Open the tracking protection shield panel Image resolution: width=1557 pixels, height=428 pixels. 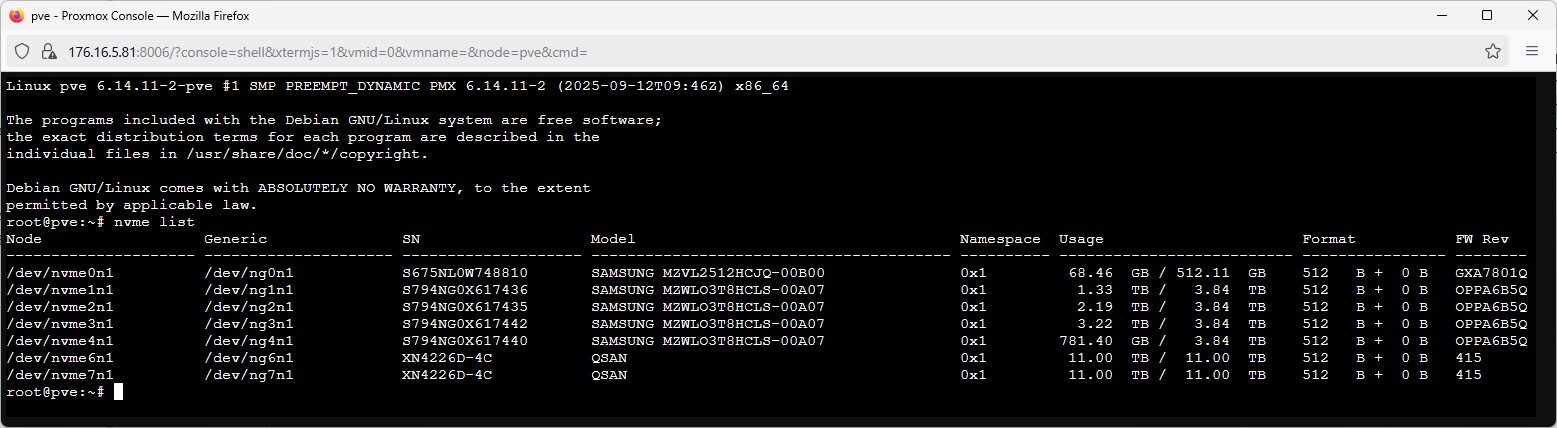tap(22, 51)
